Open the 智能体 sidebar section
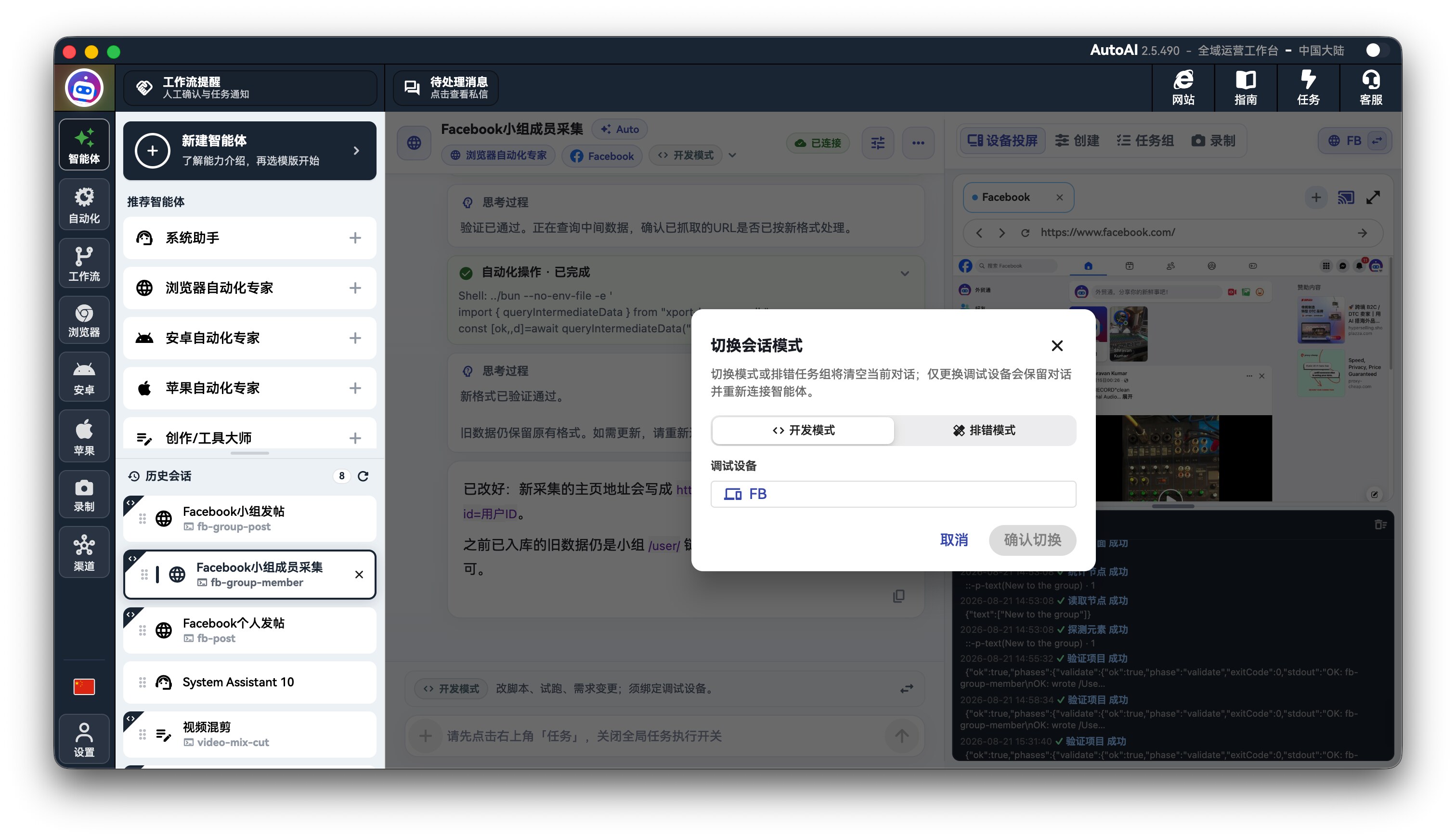This screenshot has width=1456, height=840. [x=84, y=145]
